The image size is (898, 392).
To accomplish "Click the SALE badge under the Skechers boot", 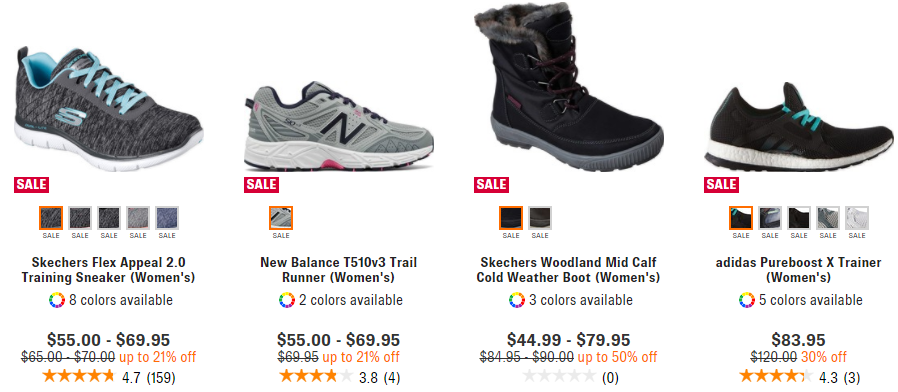I will point(491,185).
